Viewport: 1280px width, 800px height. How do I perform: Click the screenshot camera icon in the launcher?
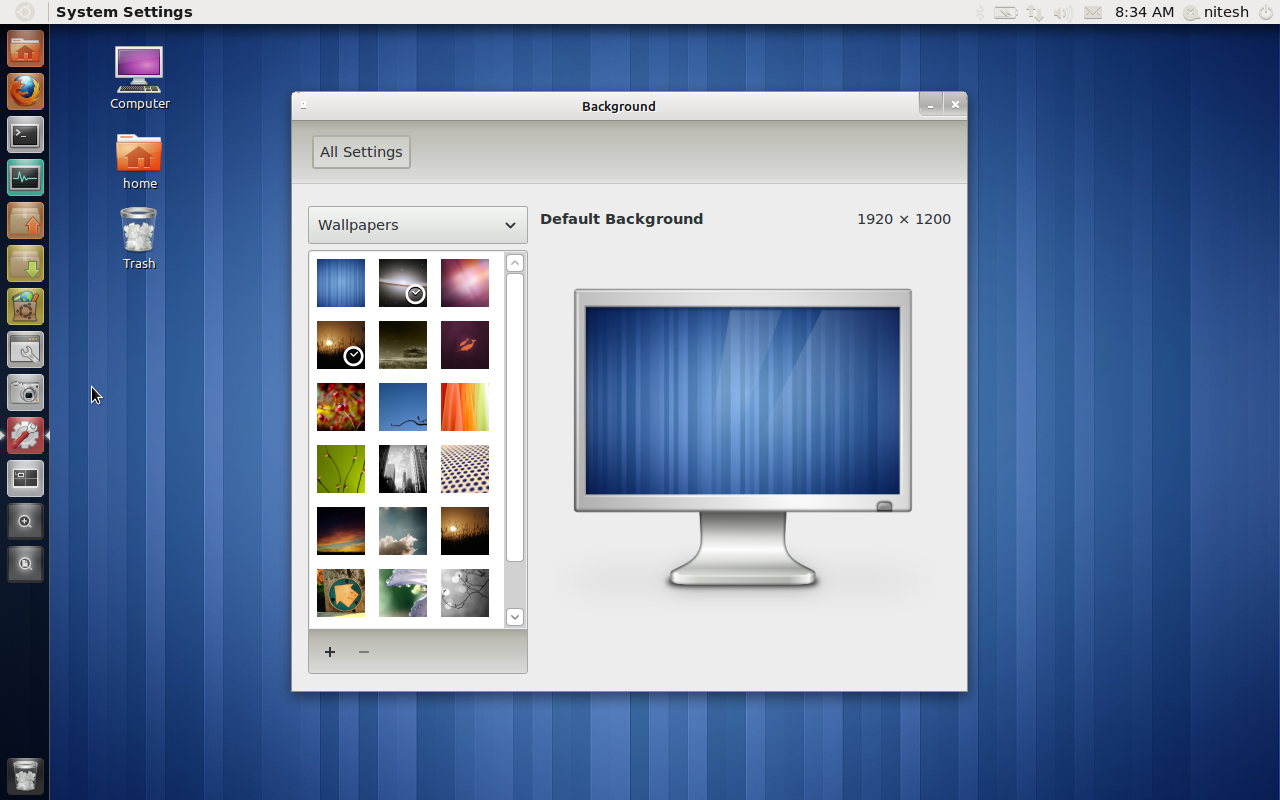point(25,392)
